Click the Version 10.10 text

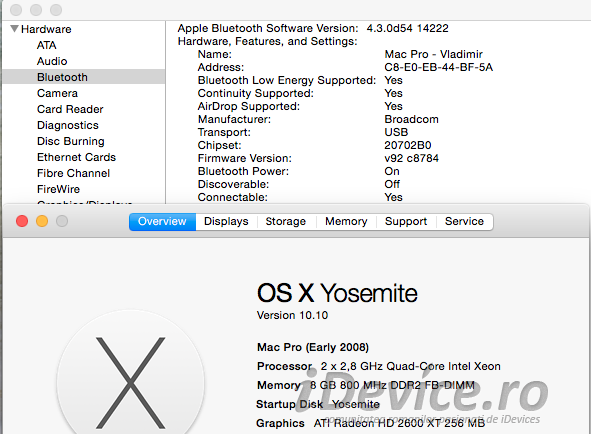(292, 315)
